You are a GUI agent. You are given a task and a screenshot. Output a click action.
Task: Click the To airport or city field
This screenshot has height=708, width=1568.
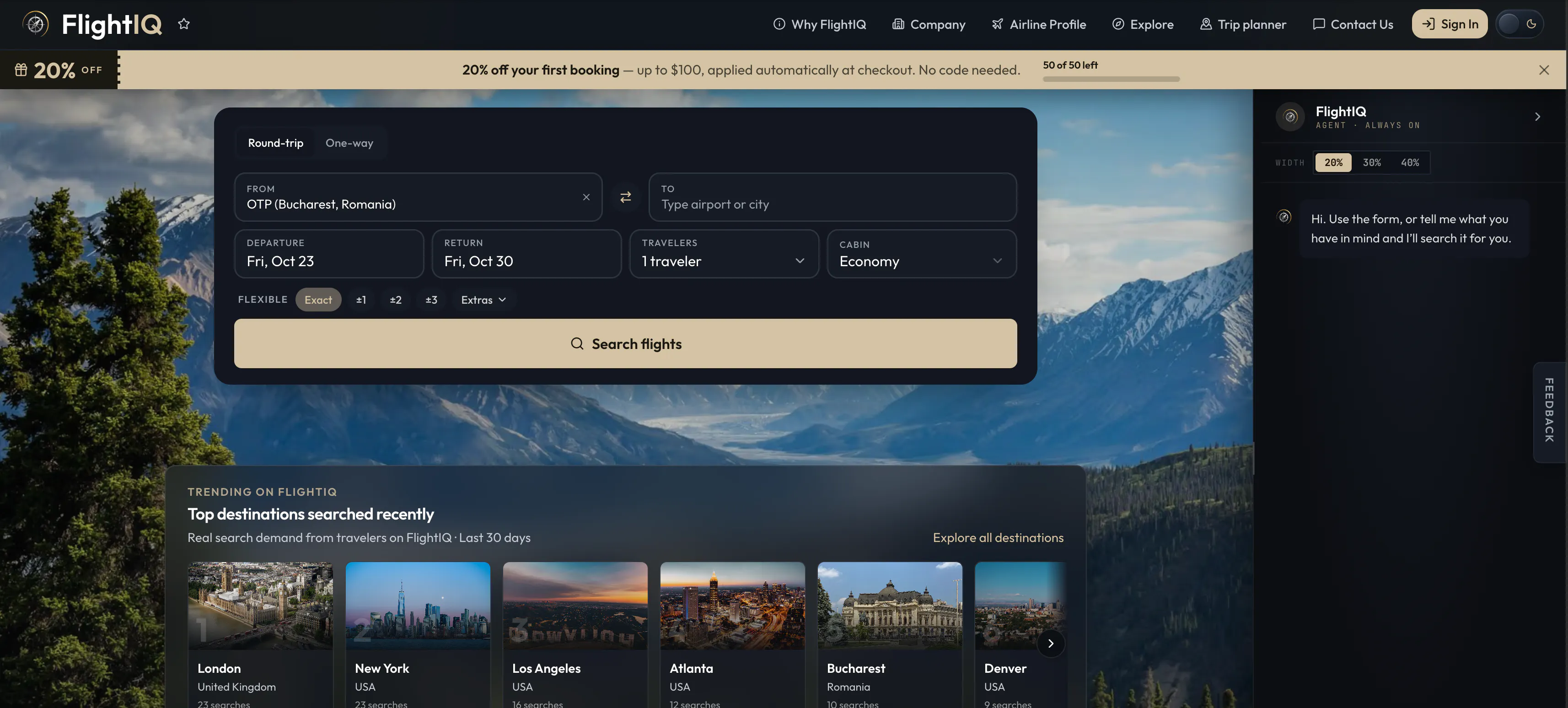(x=832, y=197)
